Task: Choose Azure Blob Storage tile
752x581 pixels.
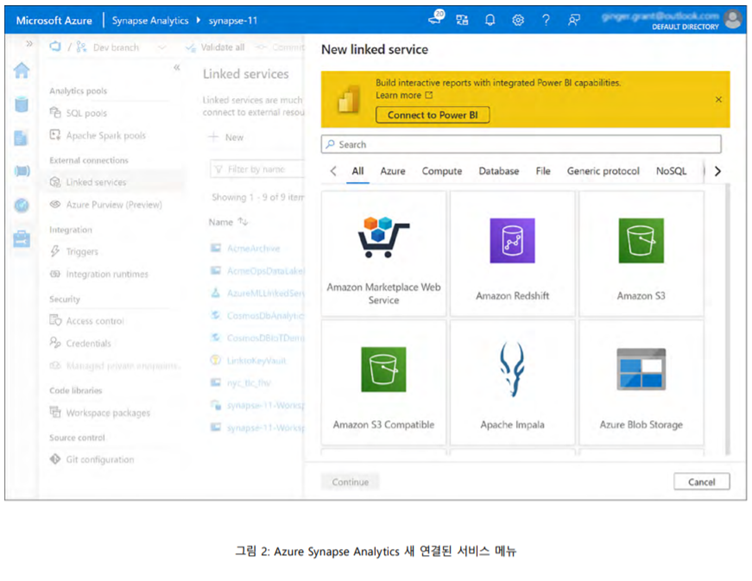Action: [641, 382]
